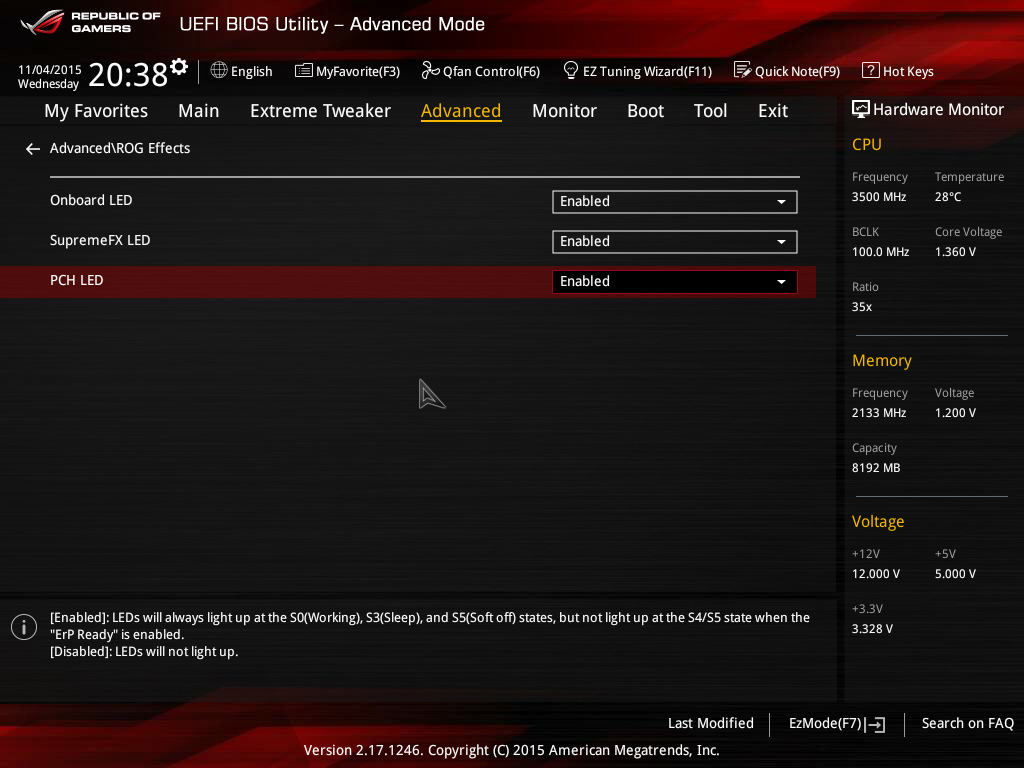The width and height of the screenshot is (1024, 768).
Task: Click the CPU section heading
Action: pos(867,144)
